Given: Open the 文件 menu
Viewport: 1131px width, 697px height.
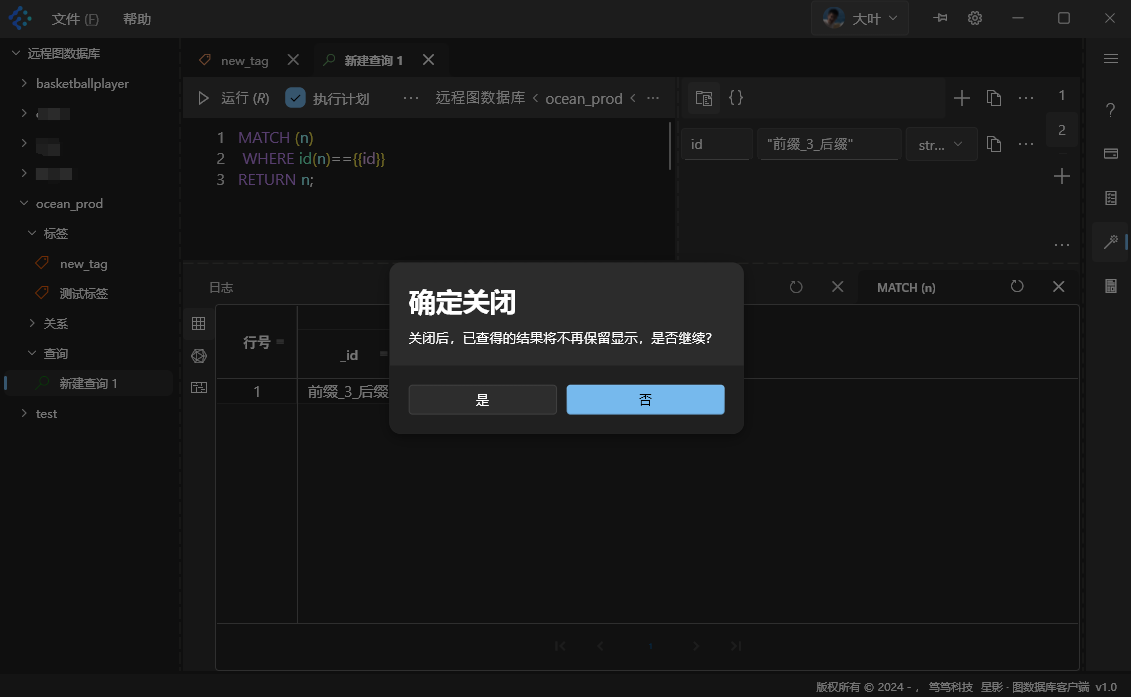Looking at the screenshot, I should point(75,19).
